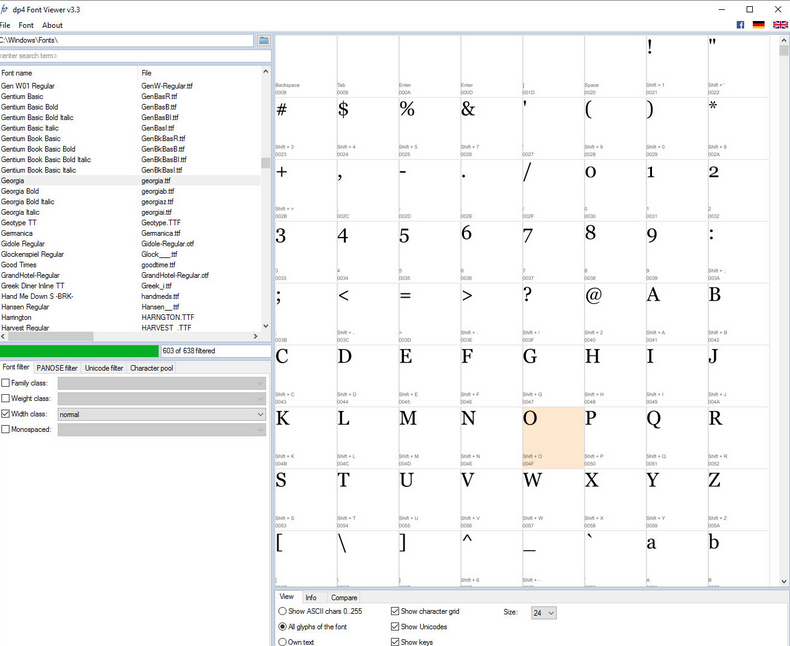Select the View tab
Image resolution: width=790 pixels, height=646 pixels.
pos(287,596)
